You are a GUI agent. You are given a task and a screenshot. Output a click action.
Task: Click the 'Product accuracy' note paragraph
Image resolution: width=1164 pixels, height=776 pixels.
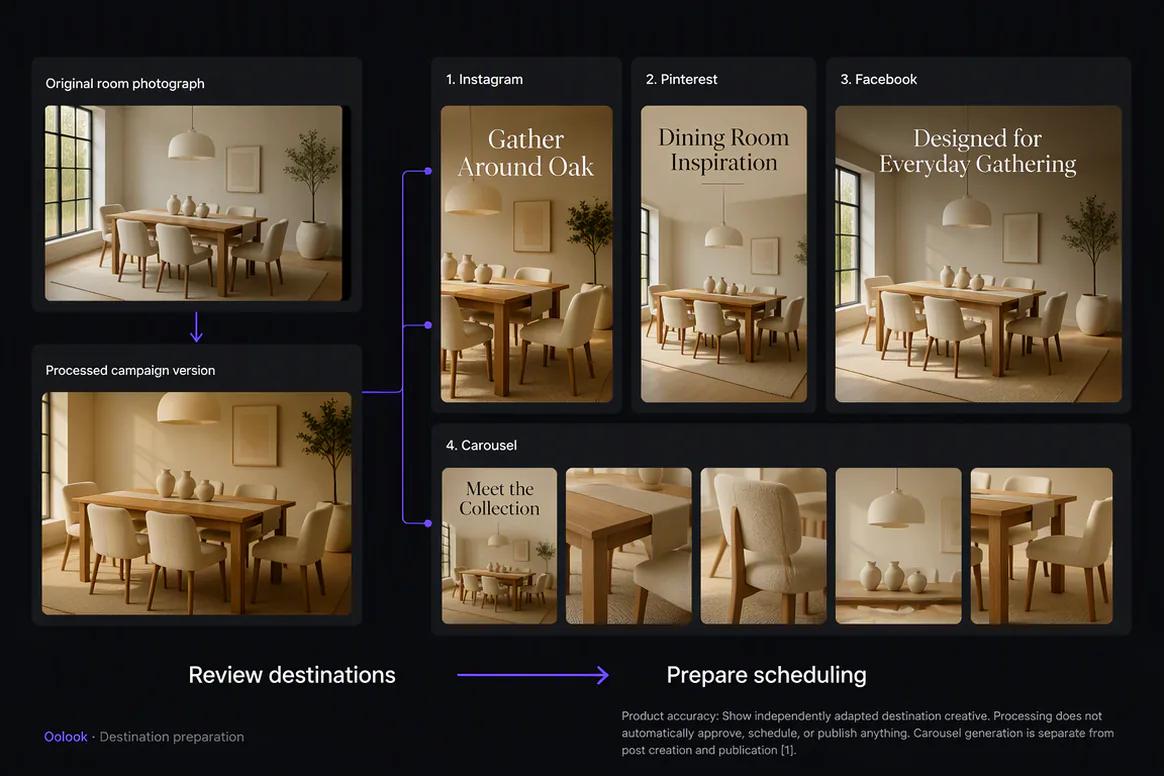coord(868,733)
